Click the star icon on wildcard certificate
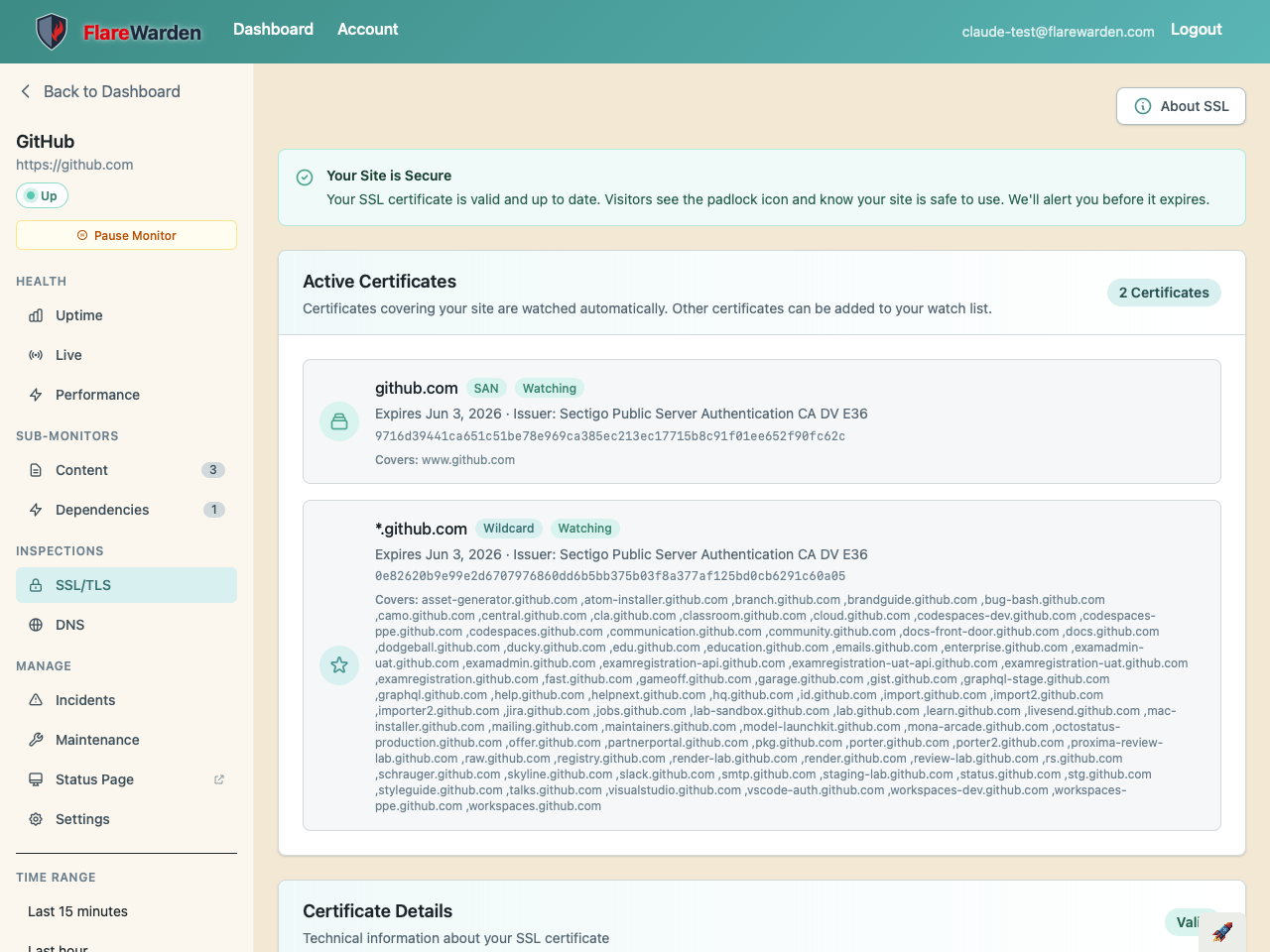This screenshot has width=1270, height=952. (x=339, y=664)
